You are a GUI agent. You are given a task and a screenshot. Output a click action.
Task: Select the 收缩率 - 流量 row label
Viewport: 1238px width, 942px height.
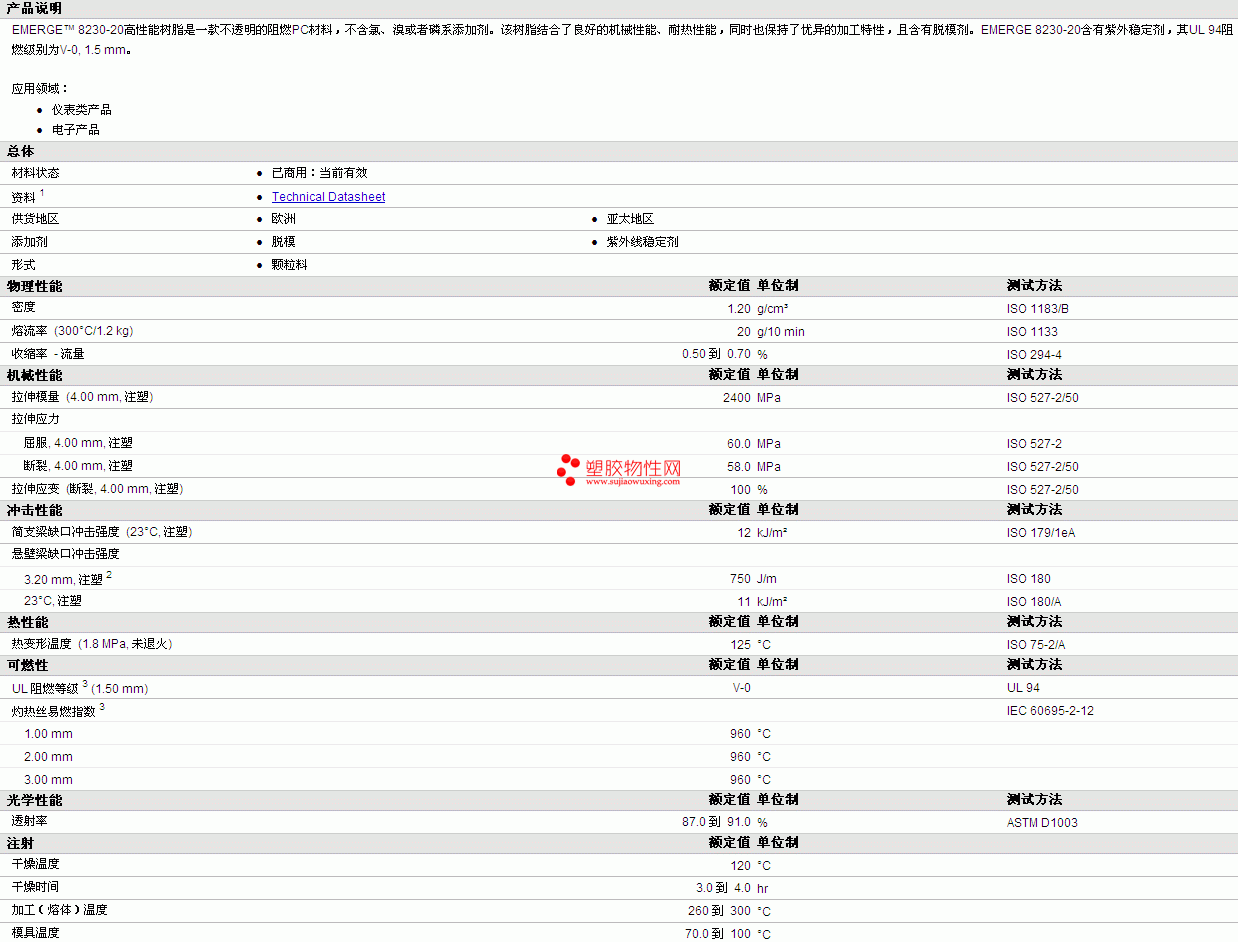[x=48, y=354]
